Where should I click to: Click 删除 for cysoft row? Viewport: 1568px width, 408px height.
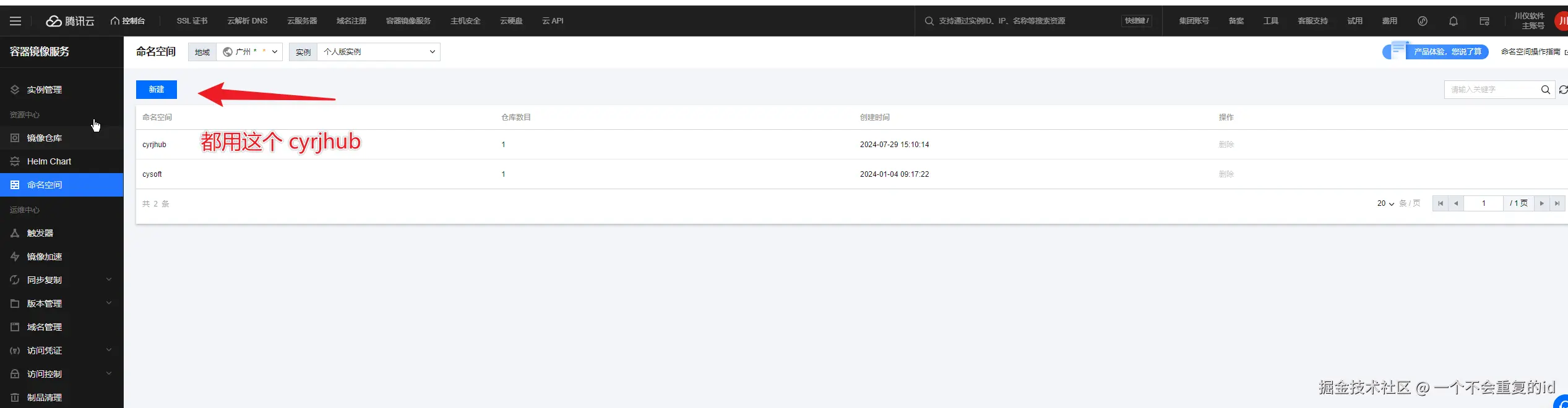[1226, 174]
